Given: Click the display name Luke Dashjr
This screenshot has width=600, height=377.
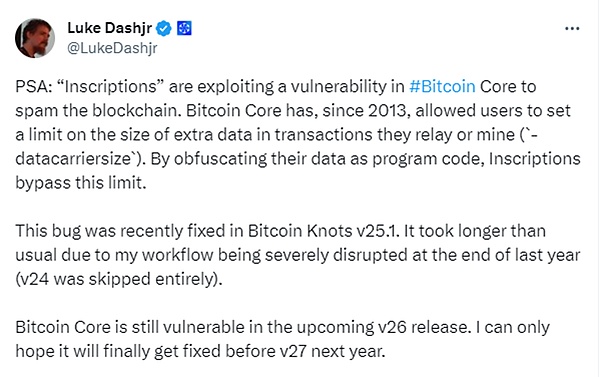Looking at the screenshot, I should [109, 28].
